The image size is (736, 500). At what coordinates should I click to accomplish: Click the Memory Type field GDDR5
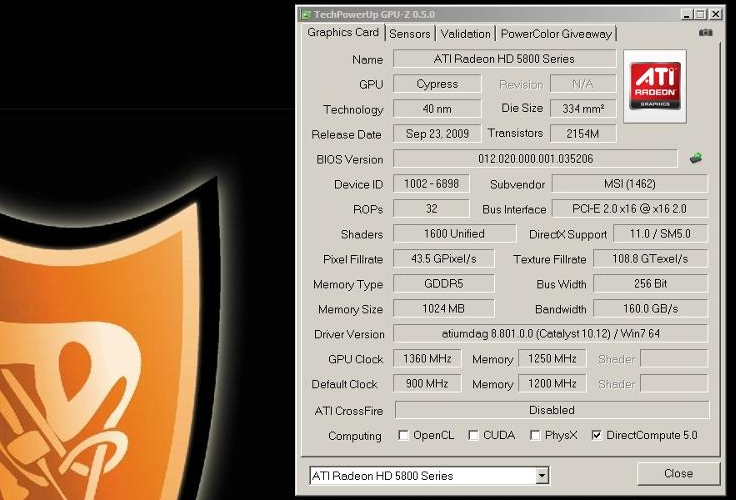coord(444,283)
